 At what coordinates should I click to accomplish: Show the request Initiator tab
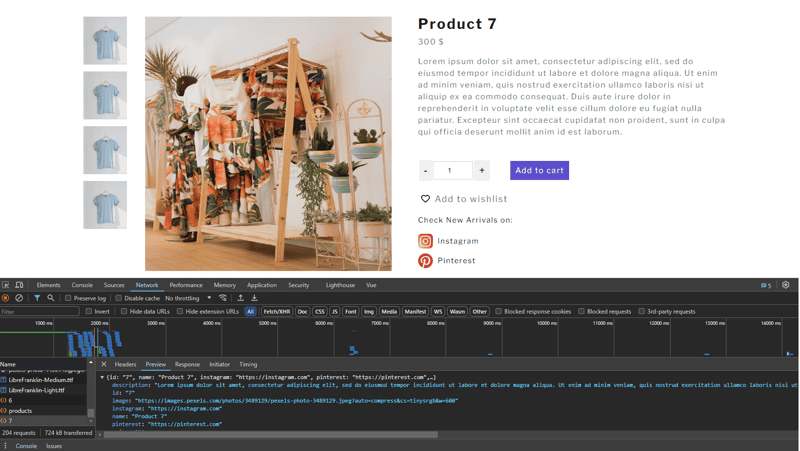[219, 364]
